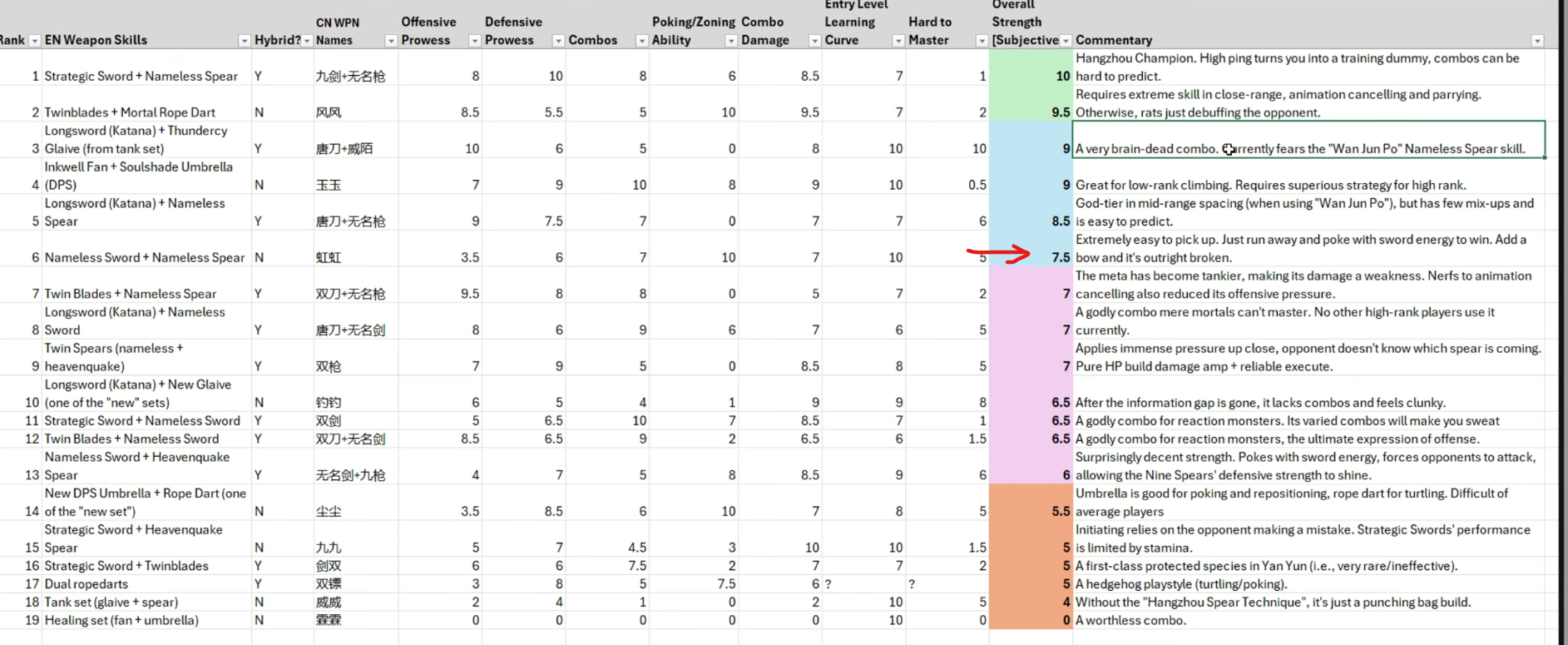Image resolution: width=1568 pixels, height=645 pixels.
Task: Select the Overall Strength 5.5 cell for rank 14
Action: point(1031,503)
